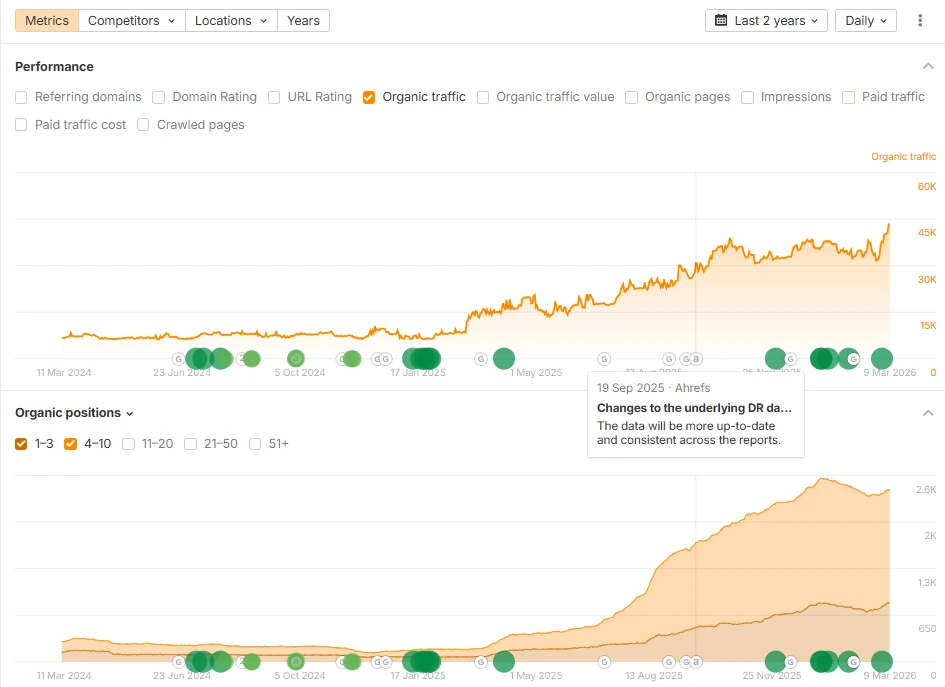Collapse the Performance section with the chevron

pos(927,67)
